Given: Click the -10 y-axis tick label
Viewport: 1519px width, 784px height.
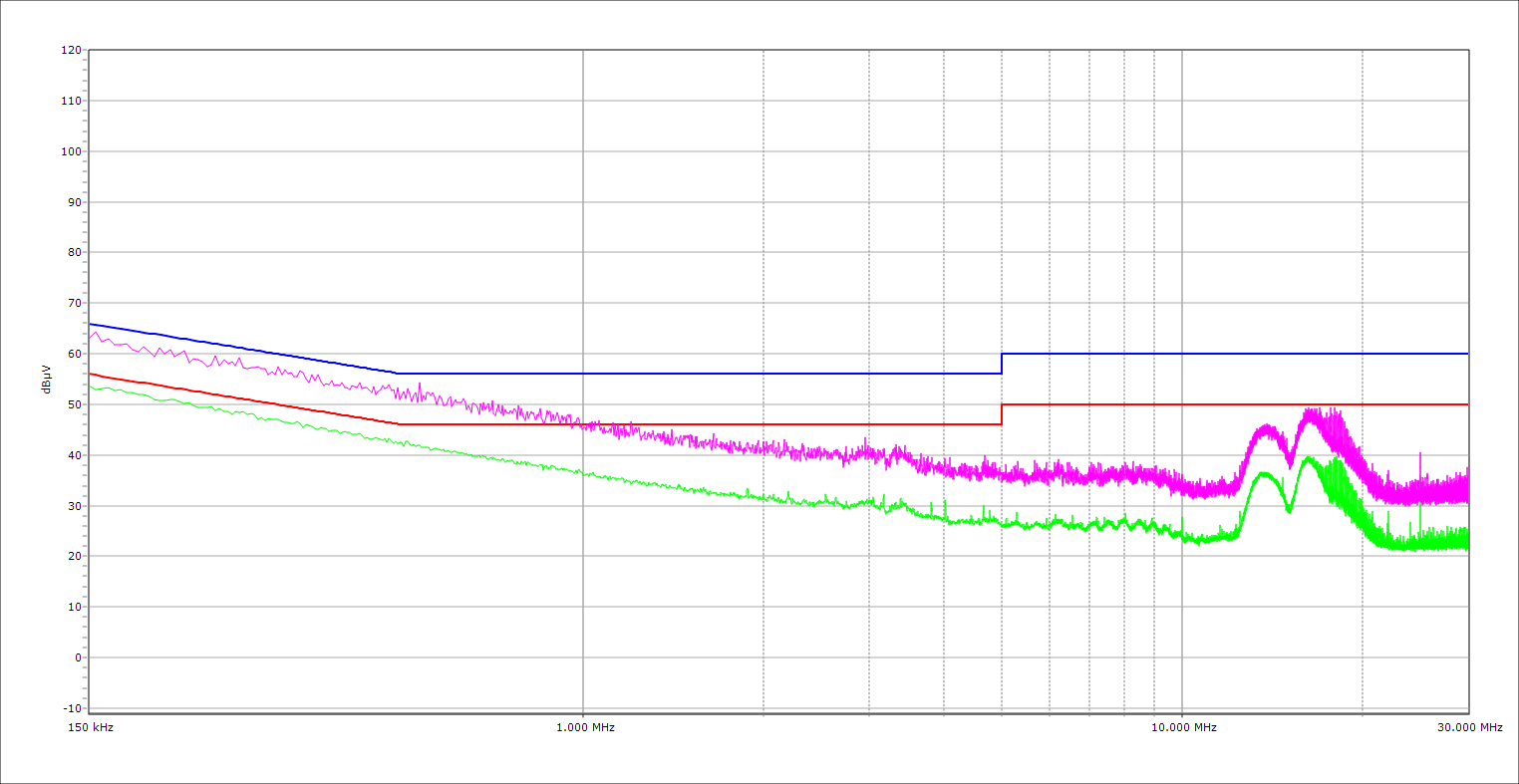Looking at the screenshot, I should [x=71, y=708].
